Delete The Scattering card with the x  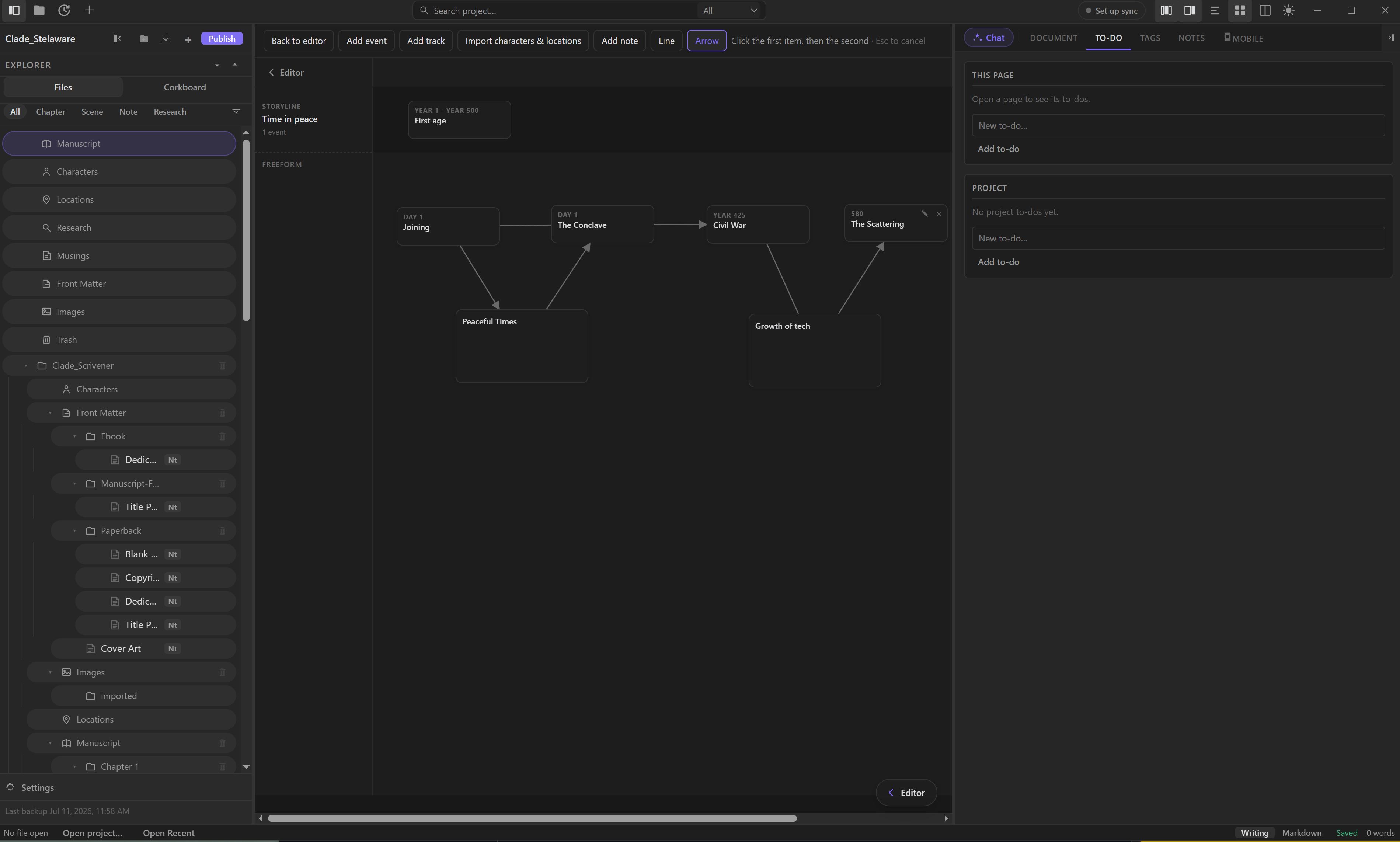coord(939,214)
